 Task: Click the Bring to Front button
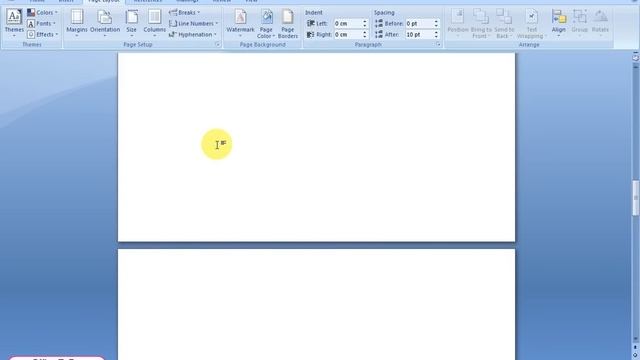(x=481, y=24)
